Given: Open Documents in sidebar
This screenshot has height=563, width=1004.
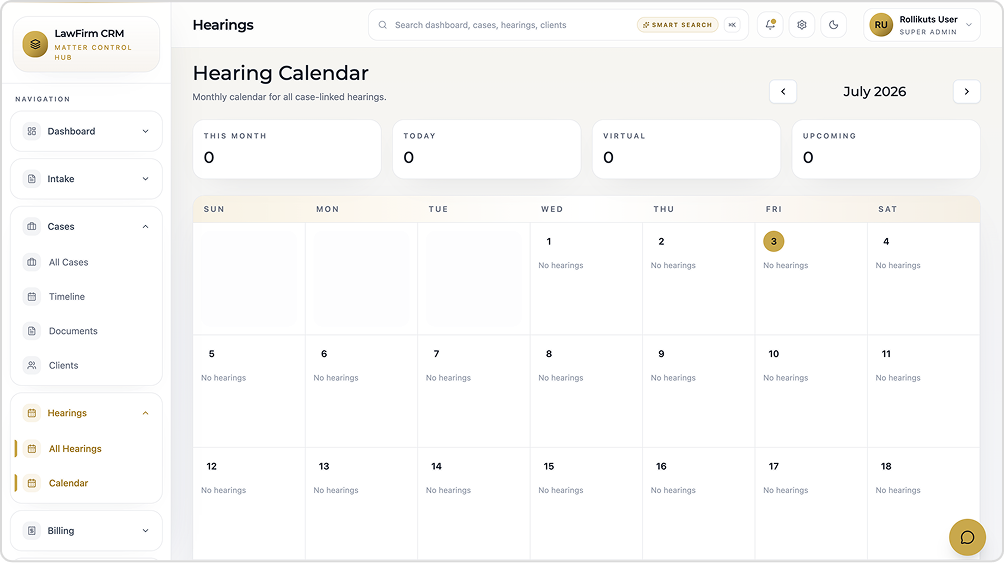Looking at the screenshot, I should point(73,331).
